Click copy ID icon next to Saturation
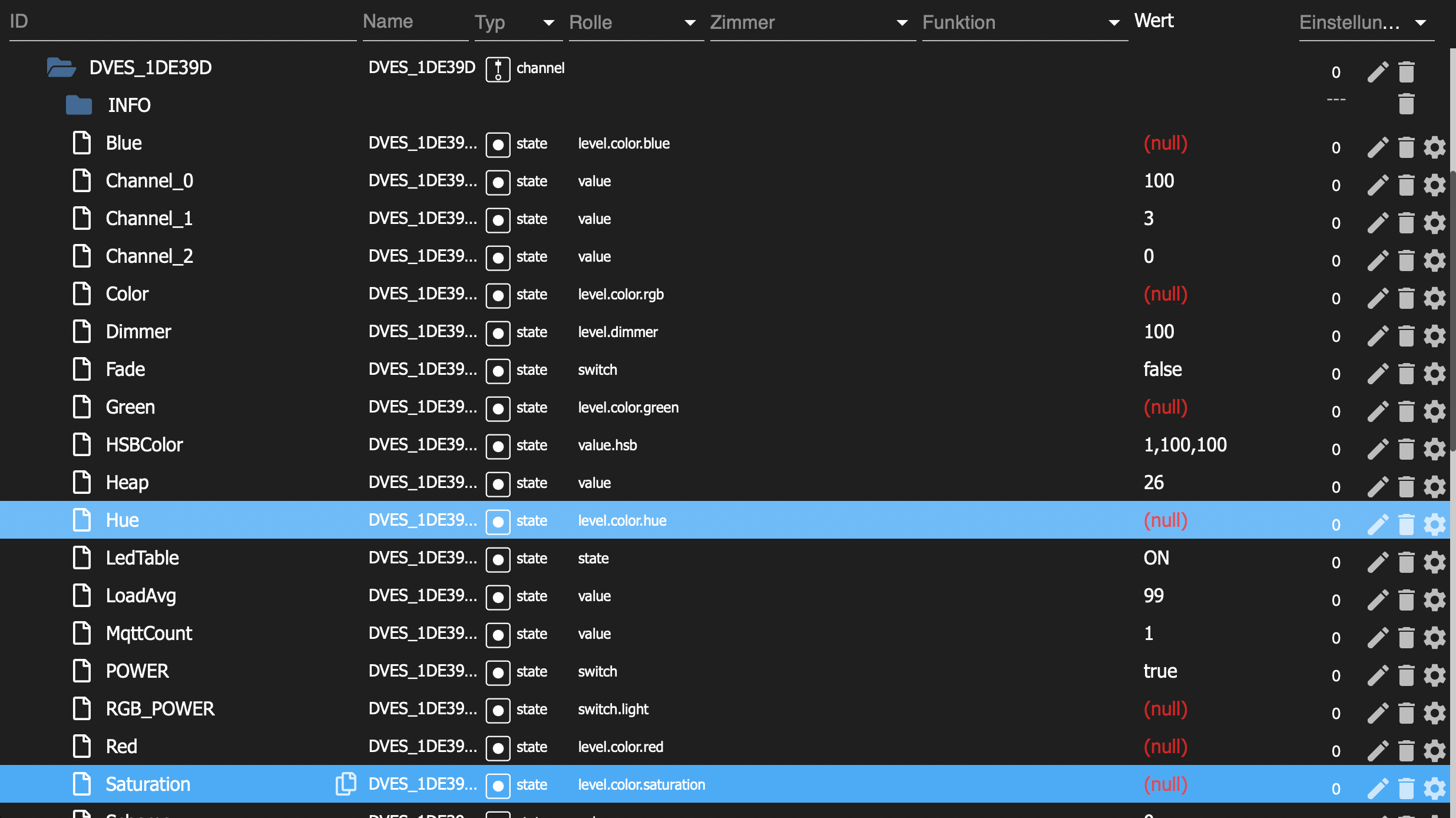This screenshot has width=1456, height=818. pyautogui.click(x=346, y=784)
